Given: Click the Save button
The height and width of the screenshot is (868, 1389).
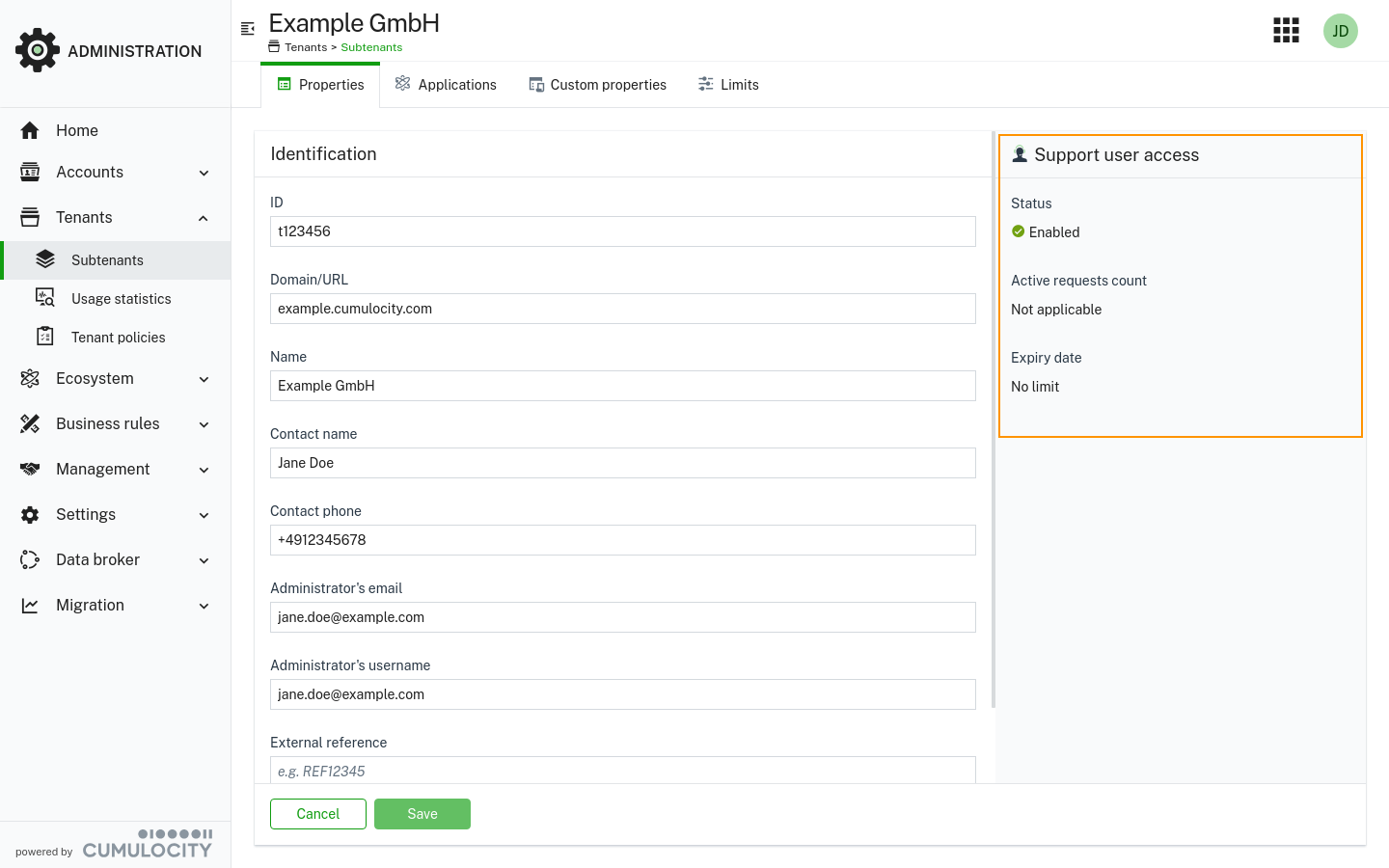Looking at the screenshot, I should [x=422, y=814].
